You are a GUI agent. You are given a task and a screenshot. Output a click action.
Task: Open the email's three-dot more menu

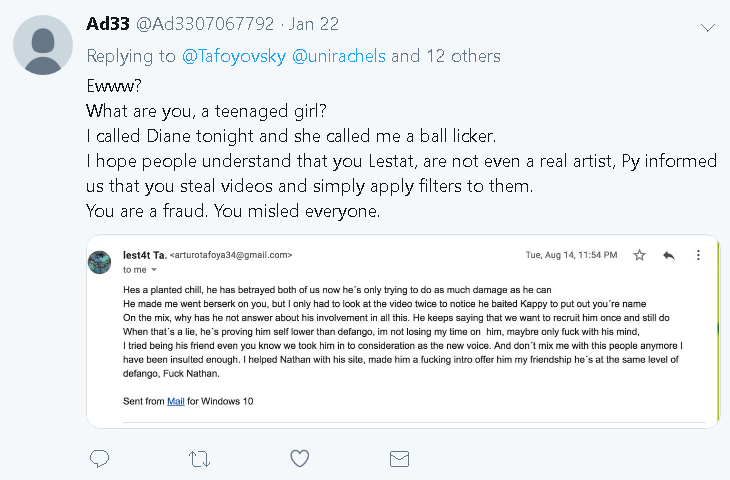(x=698, y=255)
